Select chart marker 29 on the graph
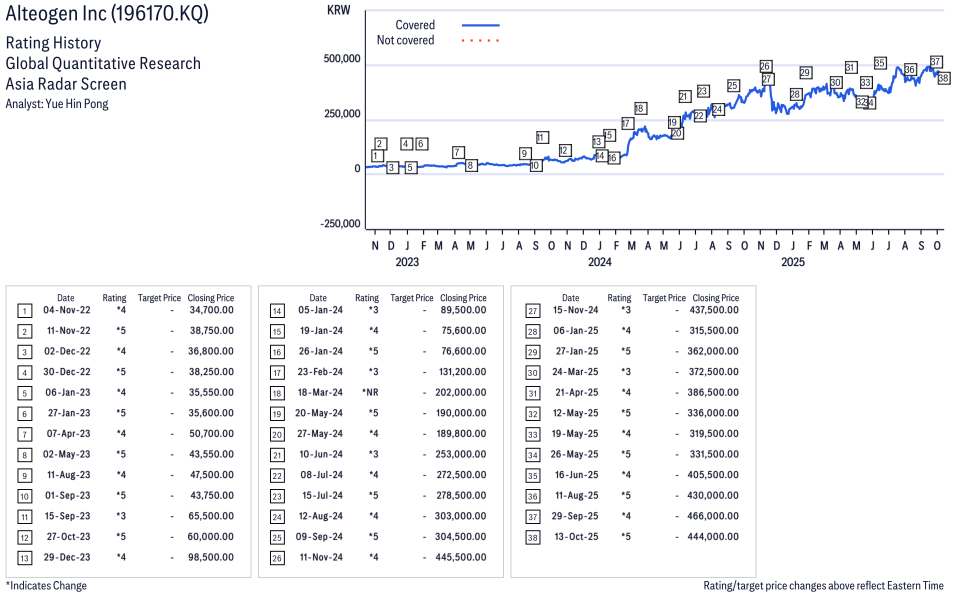This screenshot has width=955, height=593. [805, 73]
